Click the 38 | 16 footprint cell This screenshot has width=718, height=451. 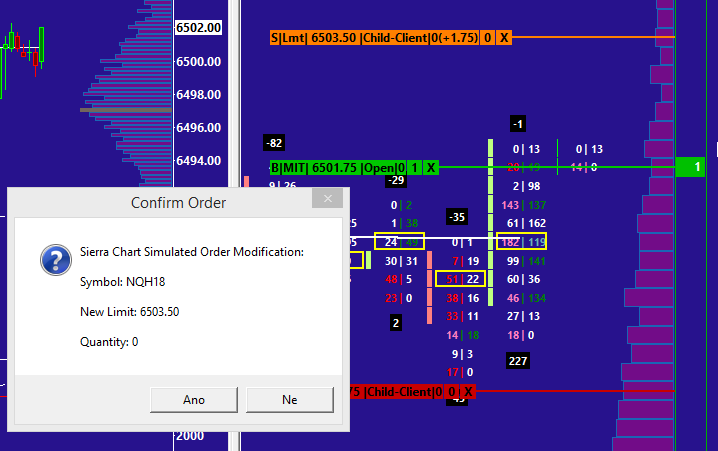pyautogui.click(x=462, y=298)
